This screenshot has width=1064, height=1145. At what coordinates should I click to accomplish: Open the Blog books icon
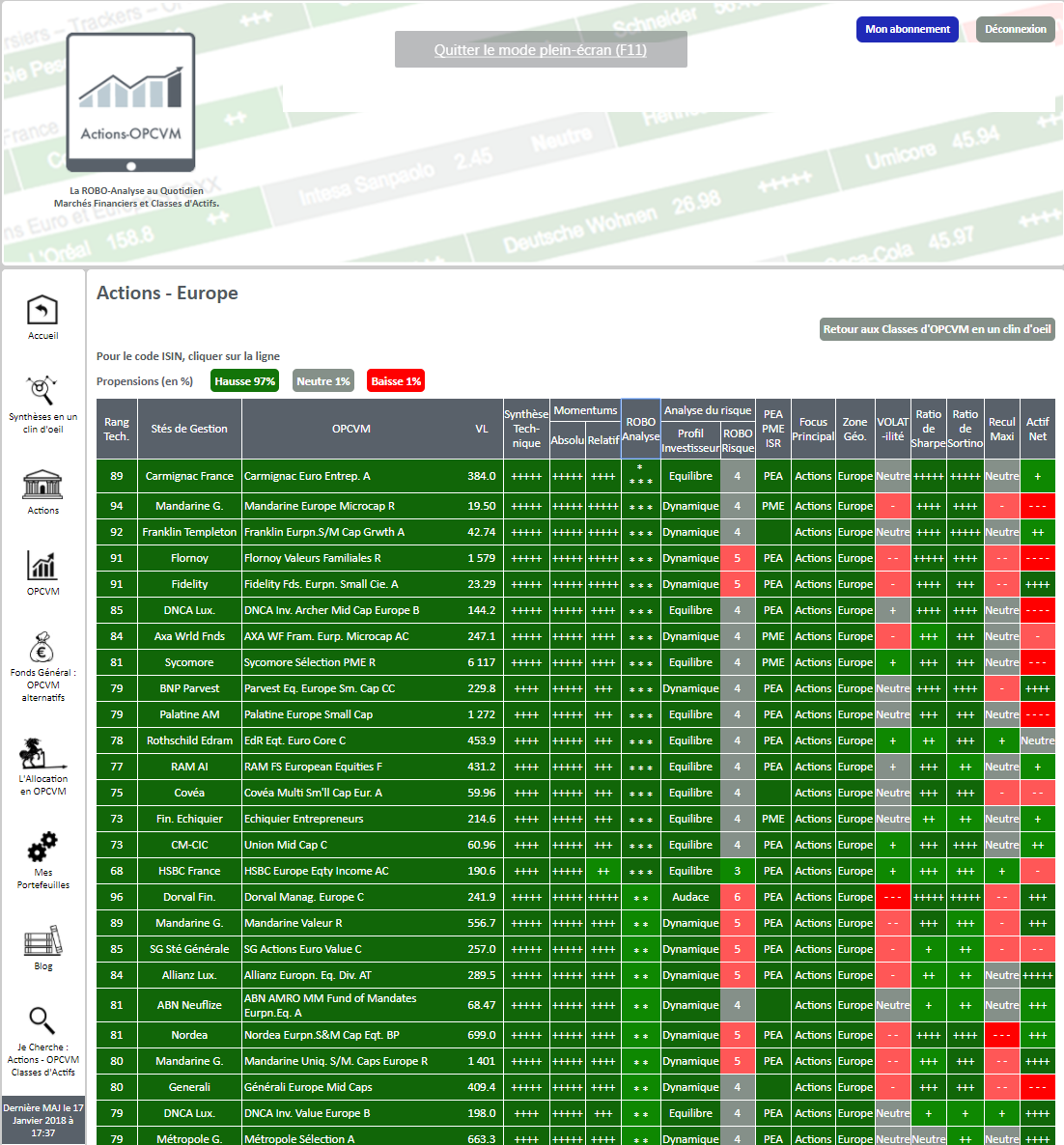point(42,940)
